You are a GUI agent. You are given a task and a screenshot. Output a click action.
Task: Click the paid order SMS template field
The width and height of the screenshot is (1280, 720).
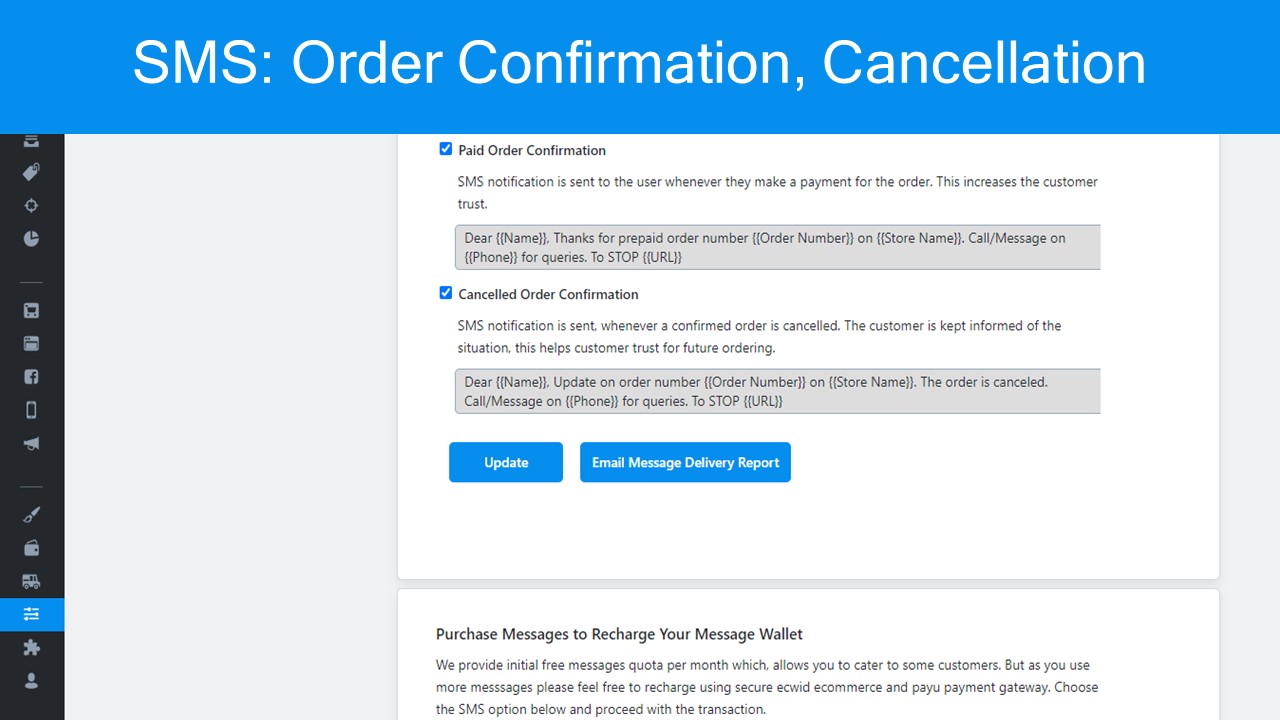777,247
